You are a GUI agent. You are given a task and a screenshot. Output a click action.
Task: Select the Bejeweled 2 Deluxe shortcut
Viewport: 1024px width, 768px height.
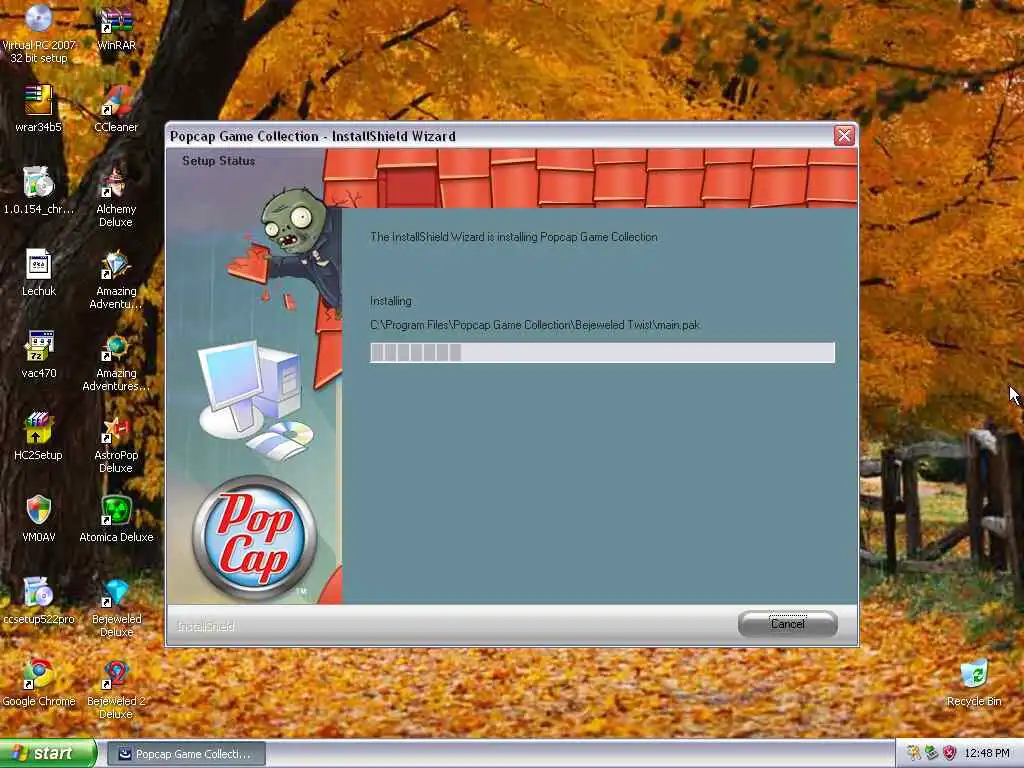tap(116, 690)
